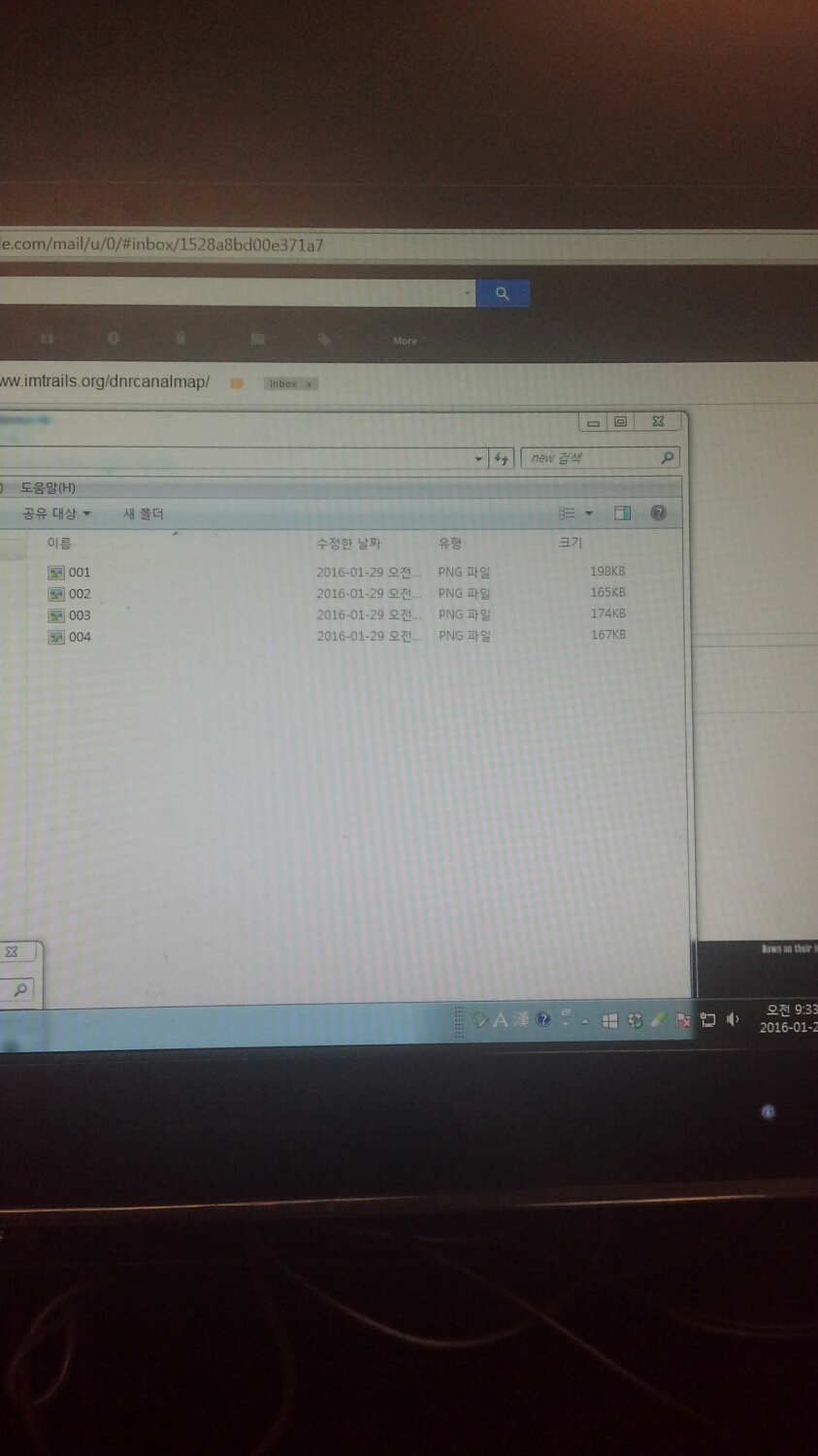Open the 도움말(H) menu

(x=49, y=487)
